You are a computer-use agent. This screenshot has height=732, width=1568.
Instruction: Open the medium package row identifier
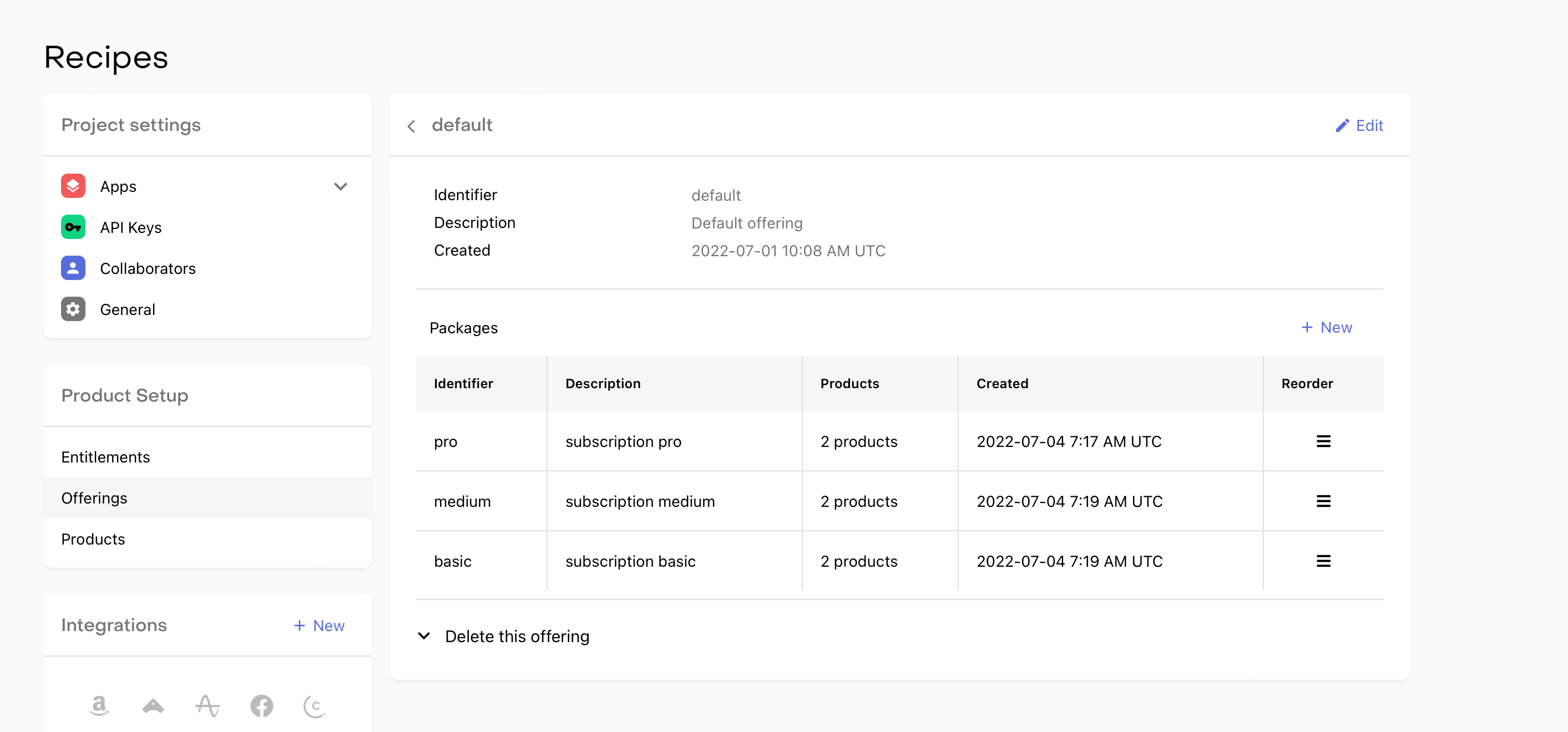click(x=462, y=501)
